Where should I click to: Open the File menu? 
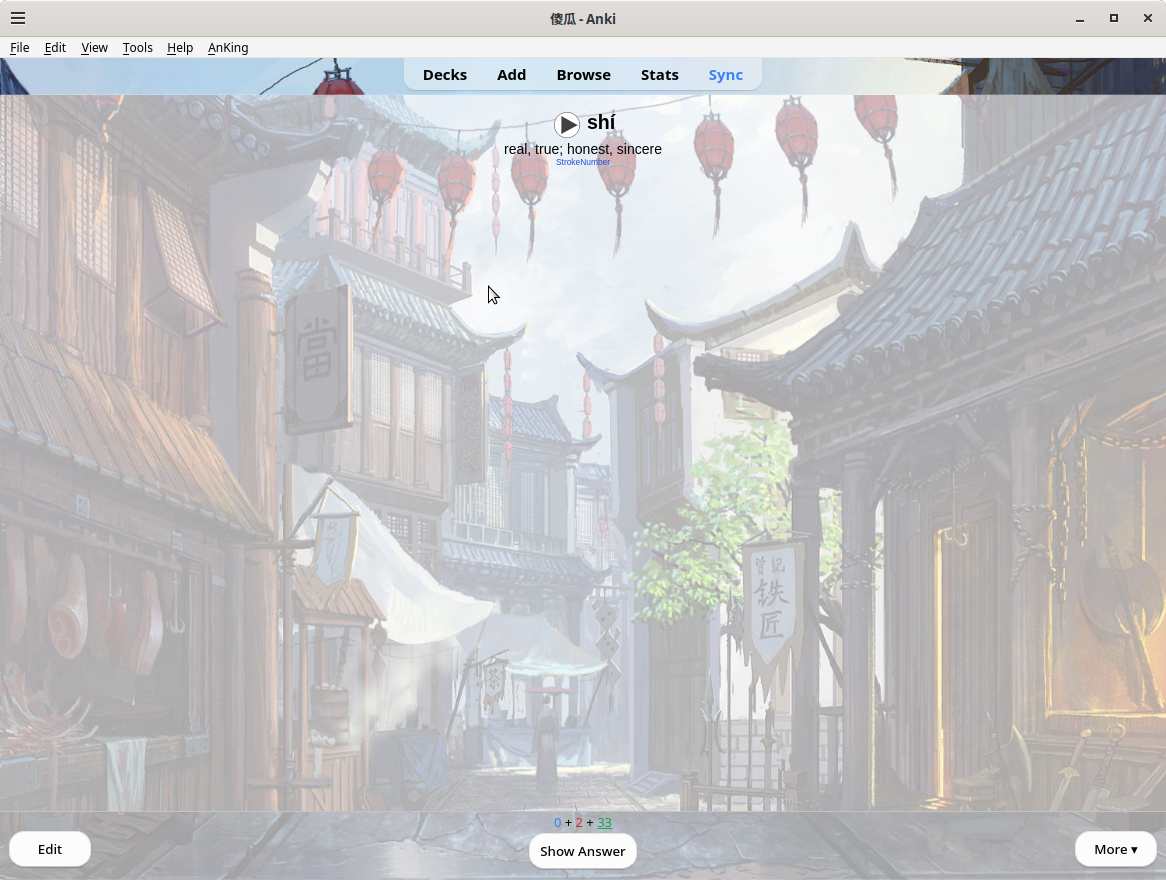[20, 48]
